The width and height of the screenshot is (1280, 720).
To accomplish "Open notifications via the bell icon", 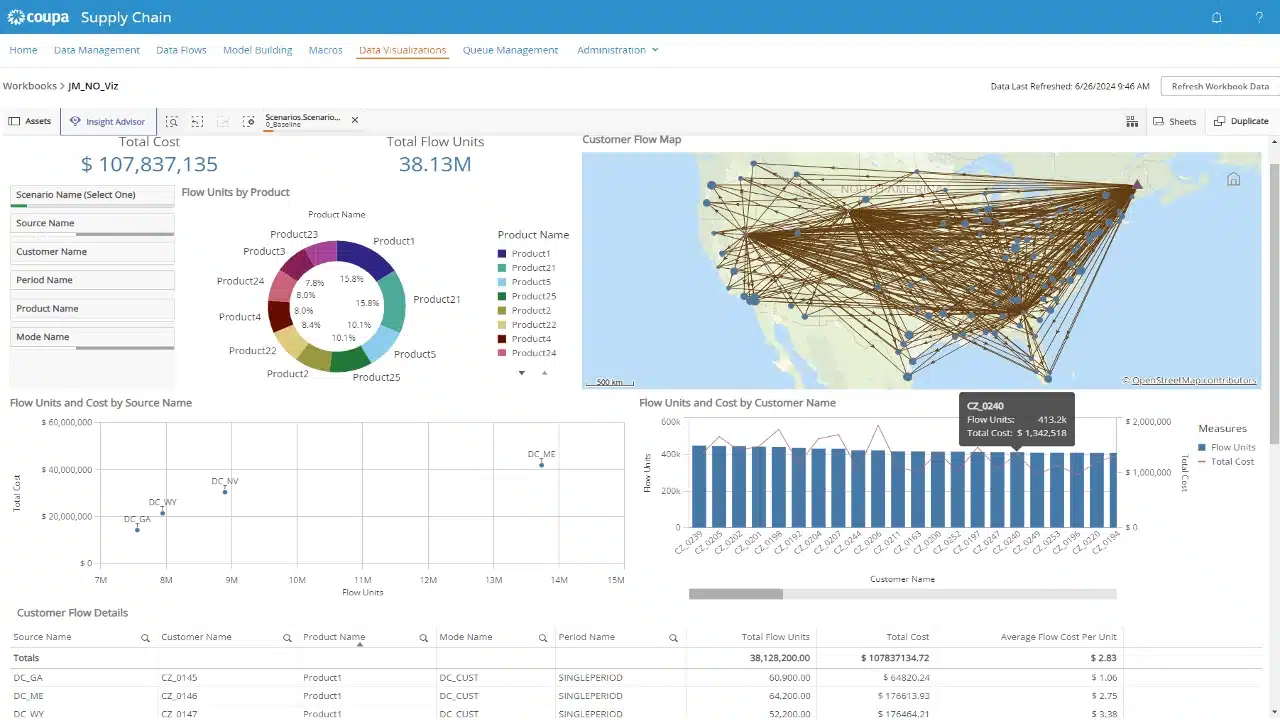I will point(1216,17).
